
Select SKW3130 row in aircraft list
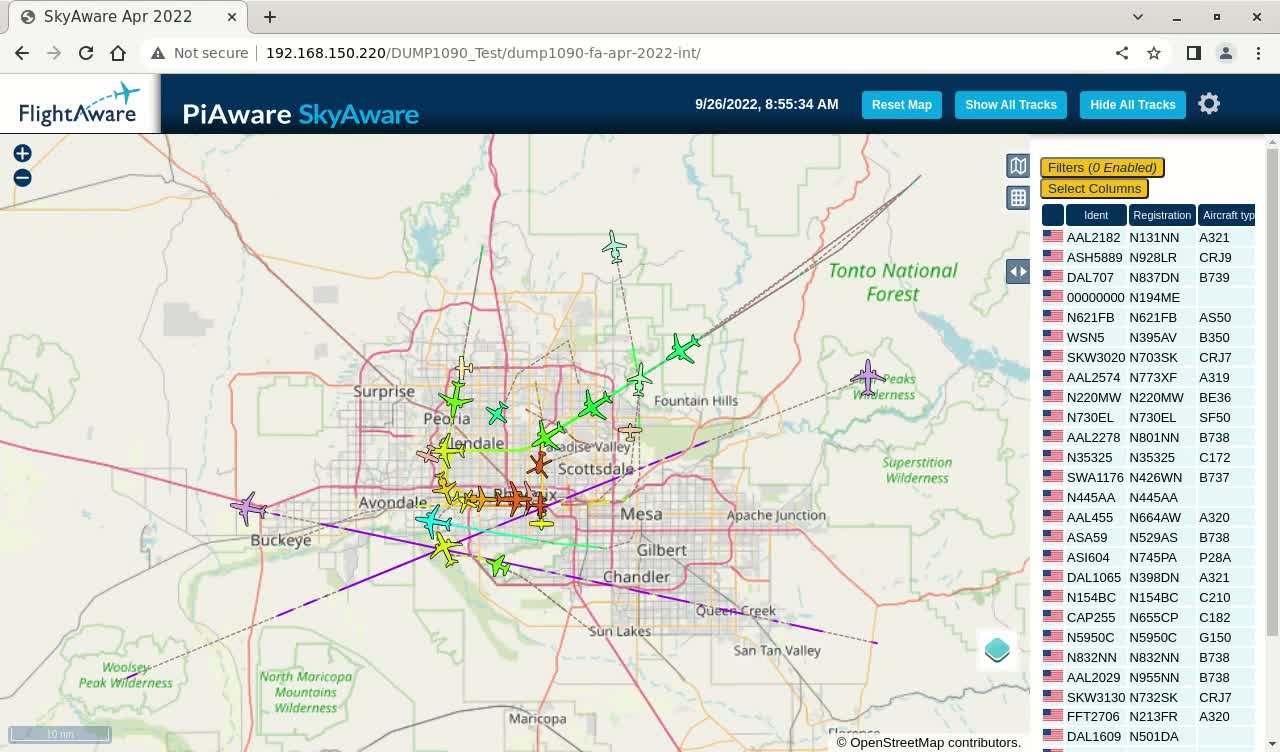(1148, 697)
